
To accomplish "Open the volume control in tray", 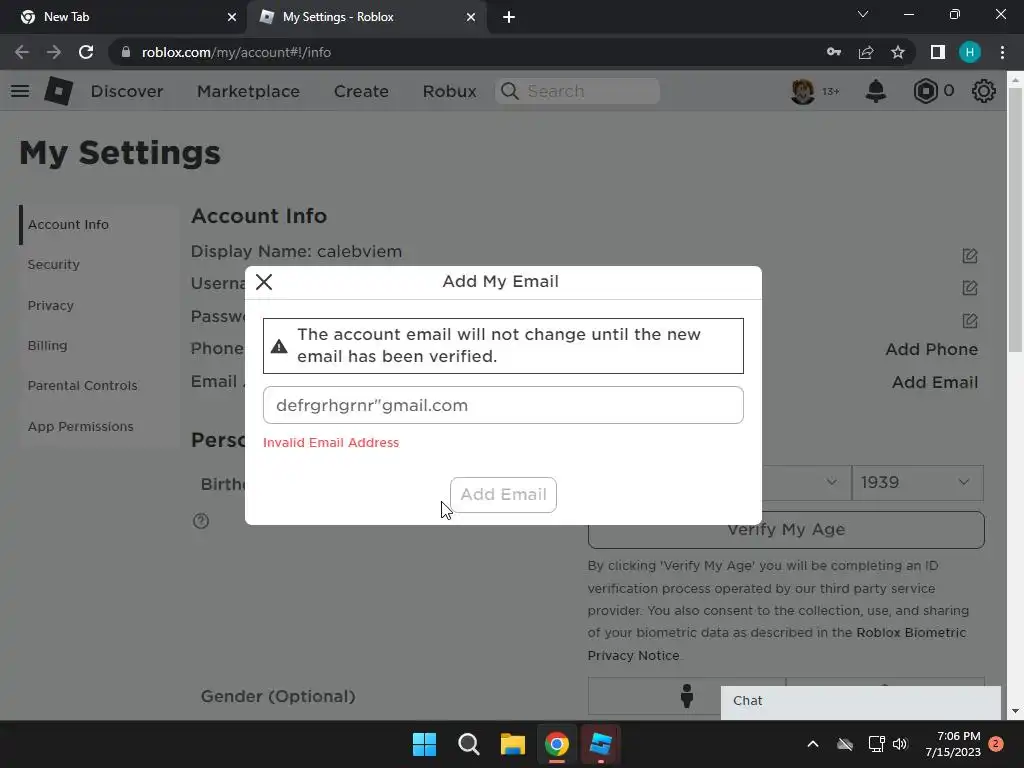I will tap(900, 744).
